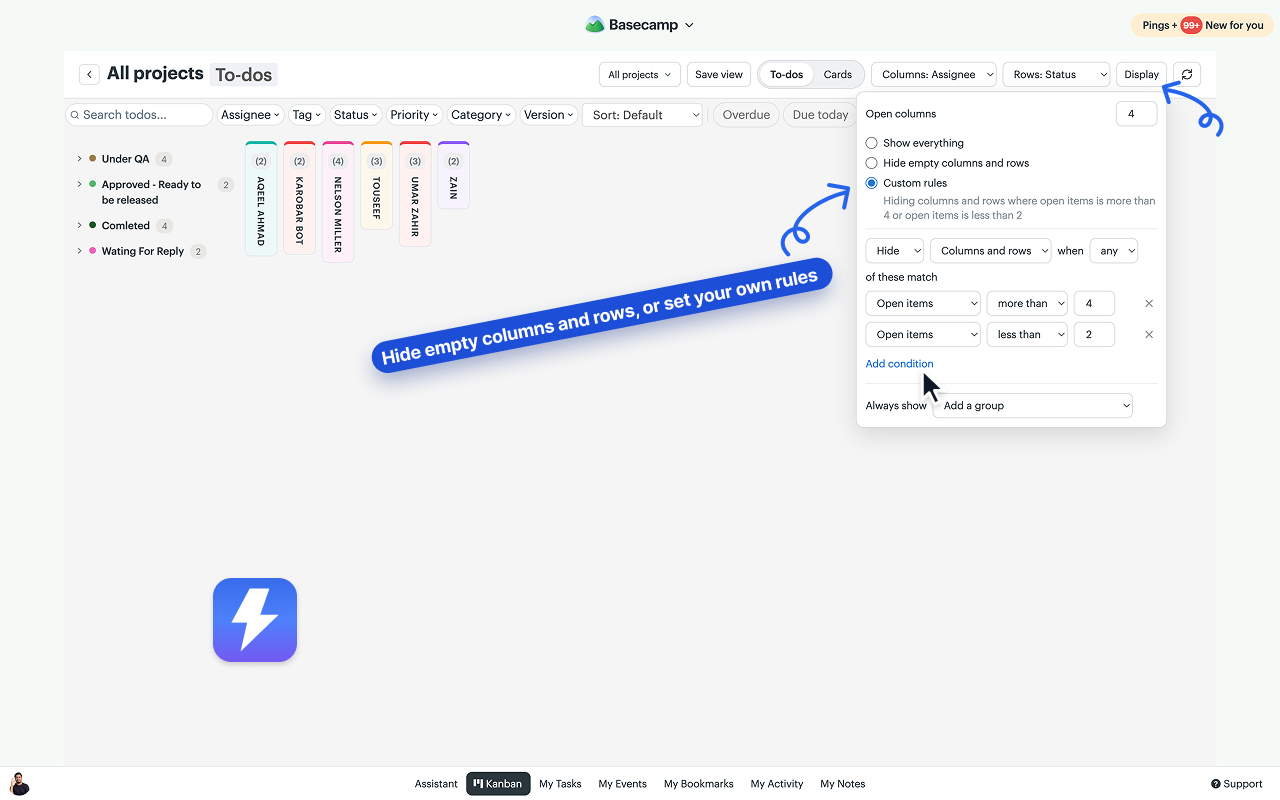Open the NELSON MILLER column
Screen dimensions: 1280x800
[x=338, y=202]
